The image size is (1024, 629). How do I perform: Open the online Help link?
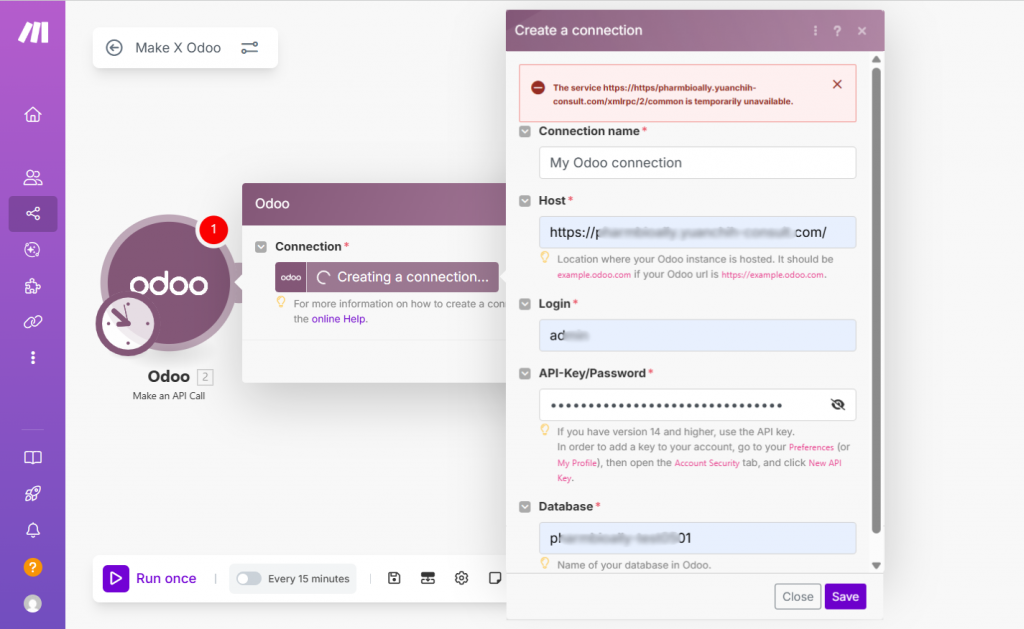pos(338,319)
